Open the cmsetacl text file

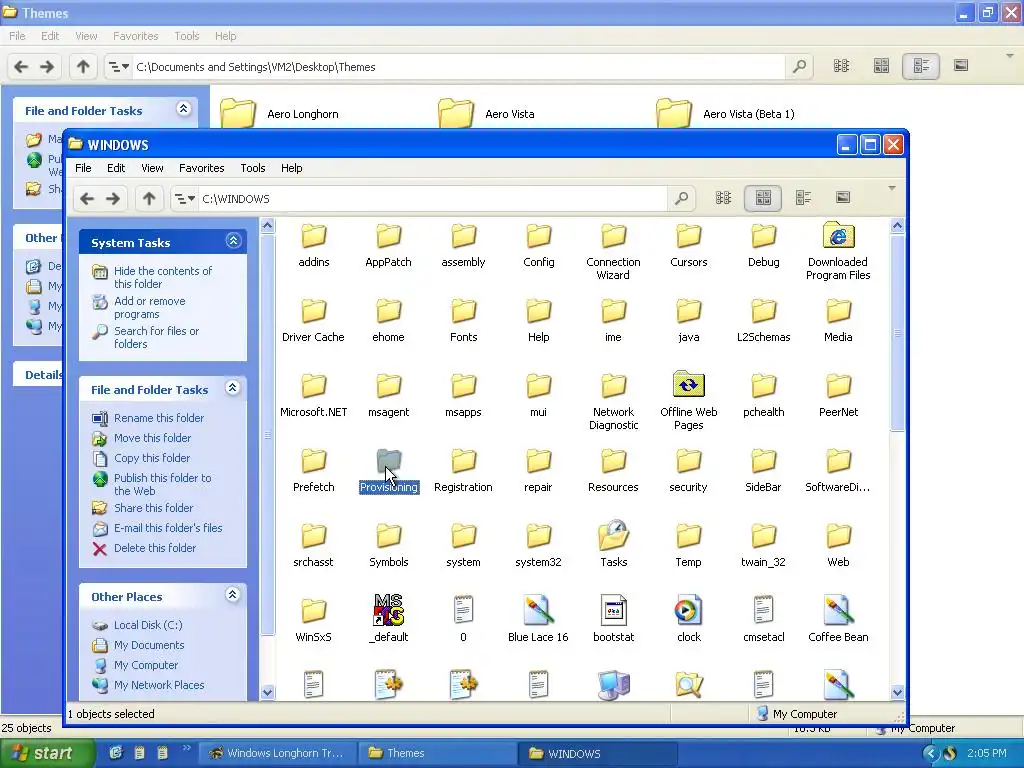[763, 618]
